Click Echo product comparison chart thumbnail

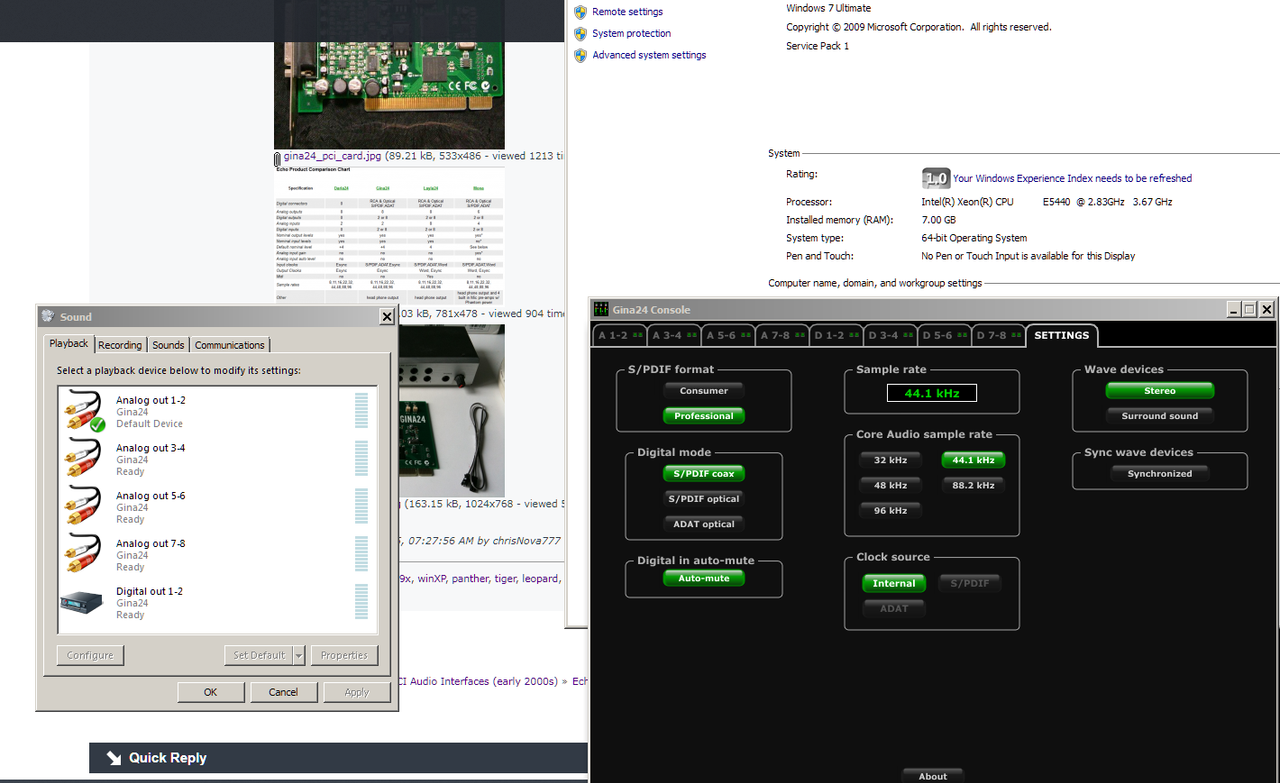pyautogui.click(x=389, y=236)
